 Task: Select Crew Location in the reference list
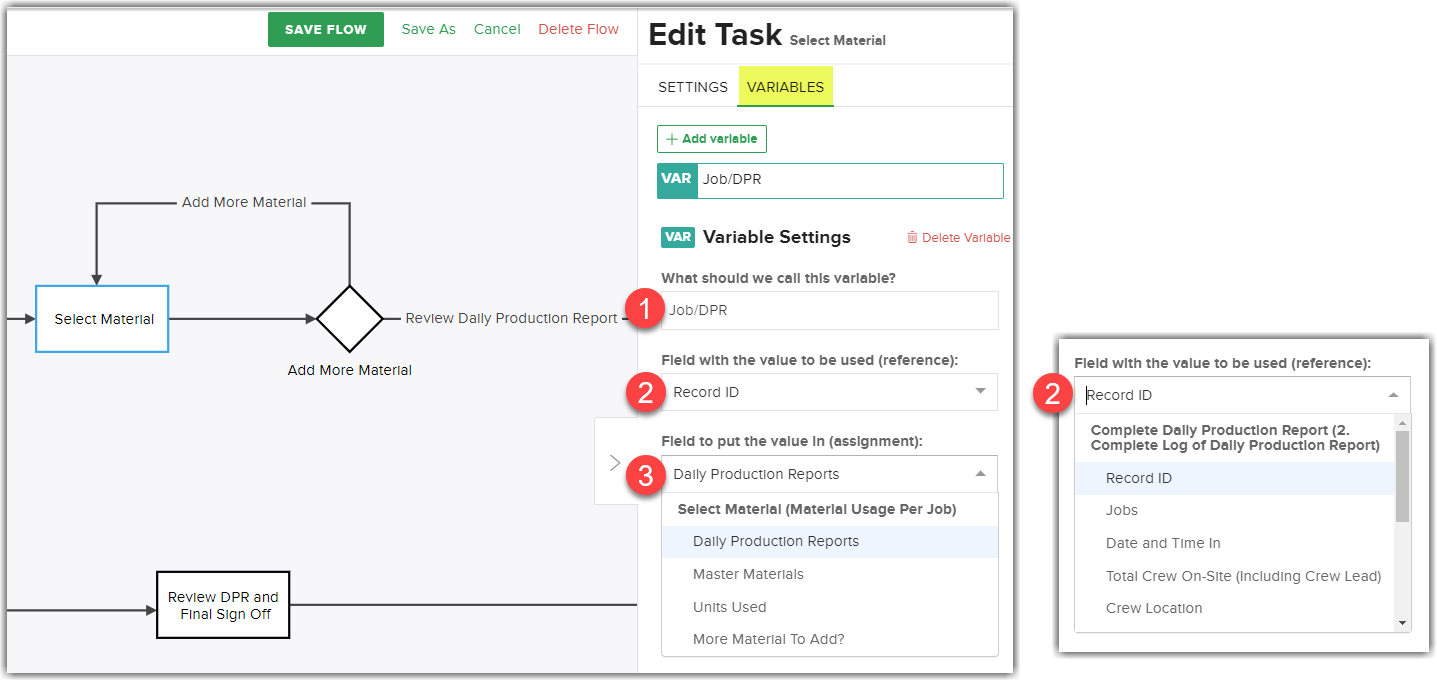1235,608
